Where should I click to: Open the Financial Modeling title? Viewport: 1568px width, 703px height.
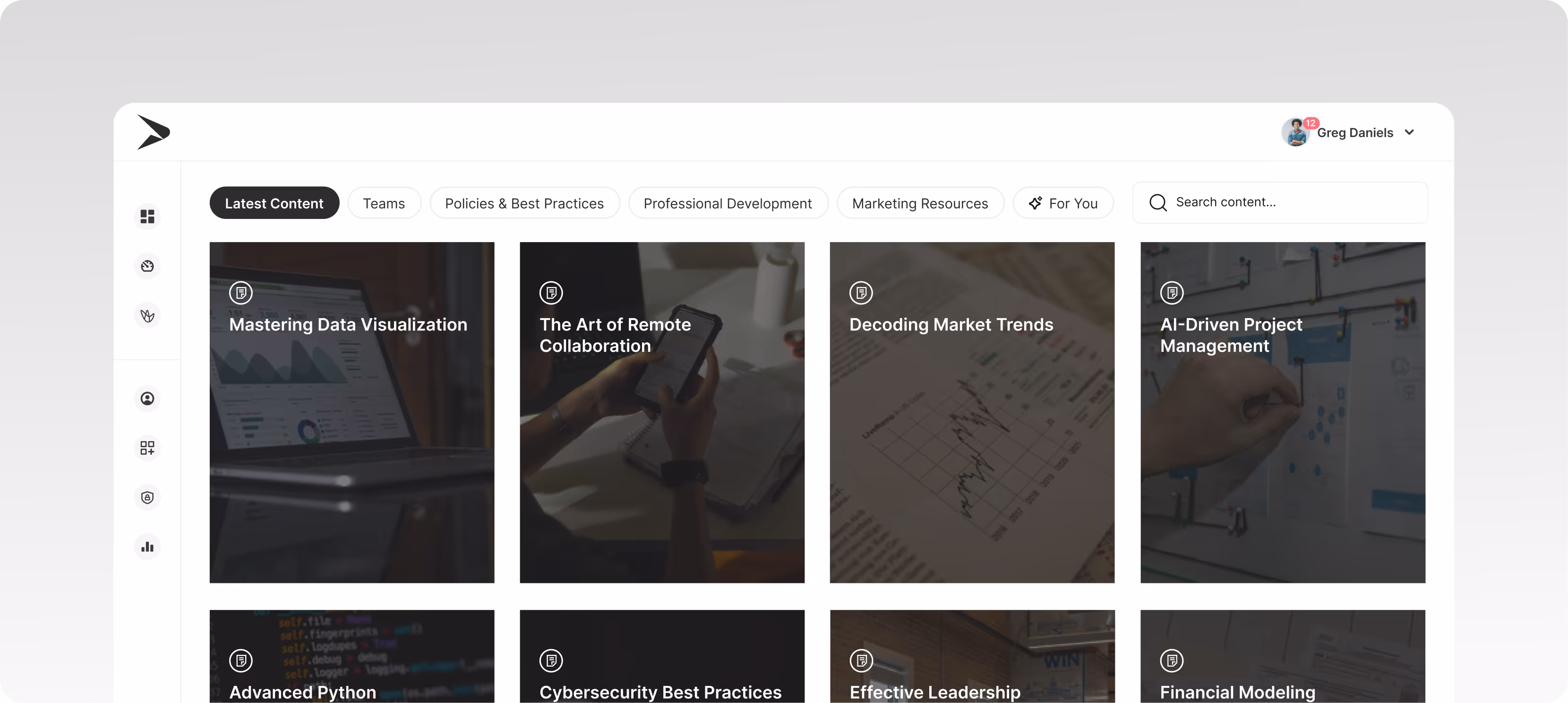(1237, 692)
